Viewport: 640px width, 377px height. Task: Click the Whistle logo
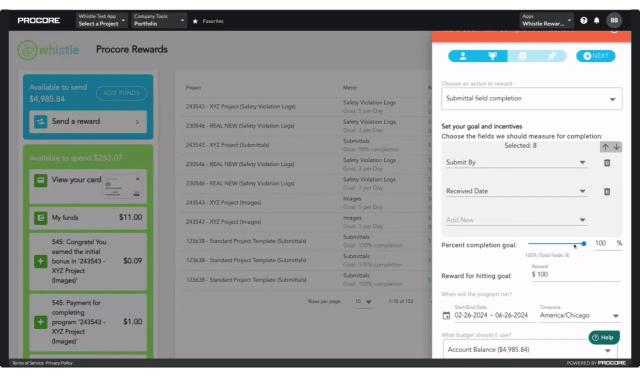point(48,50)
